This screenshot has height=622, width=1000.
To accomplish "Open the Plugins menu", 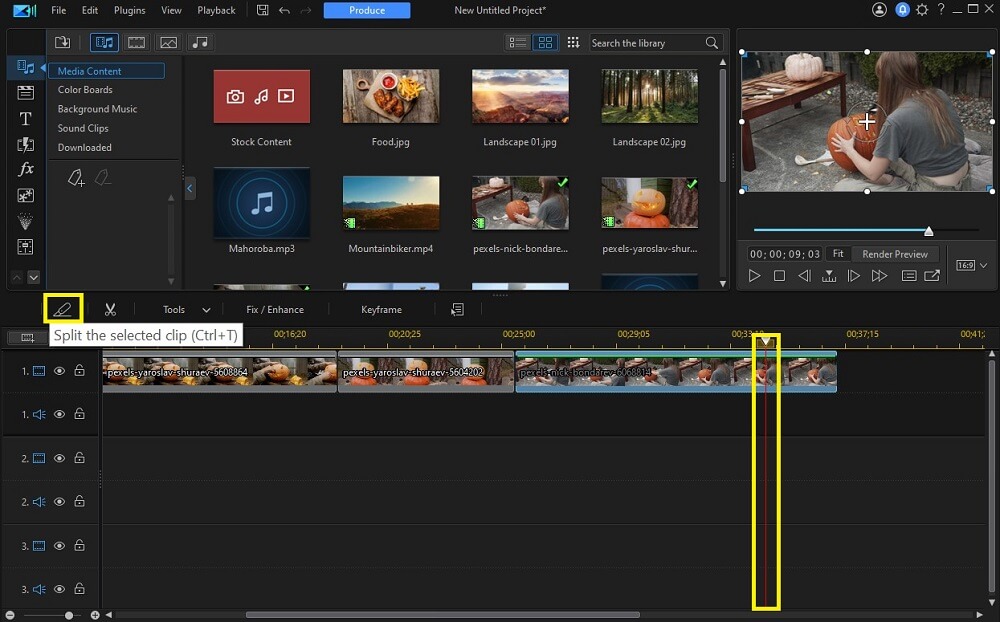I will pyautogui.click(x=129, y=10).
